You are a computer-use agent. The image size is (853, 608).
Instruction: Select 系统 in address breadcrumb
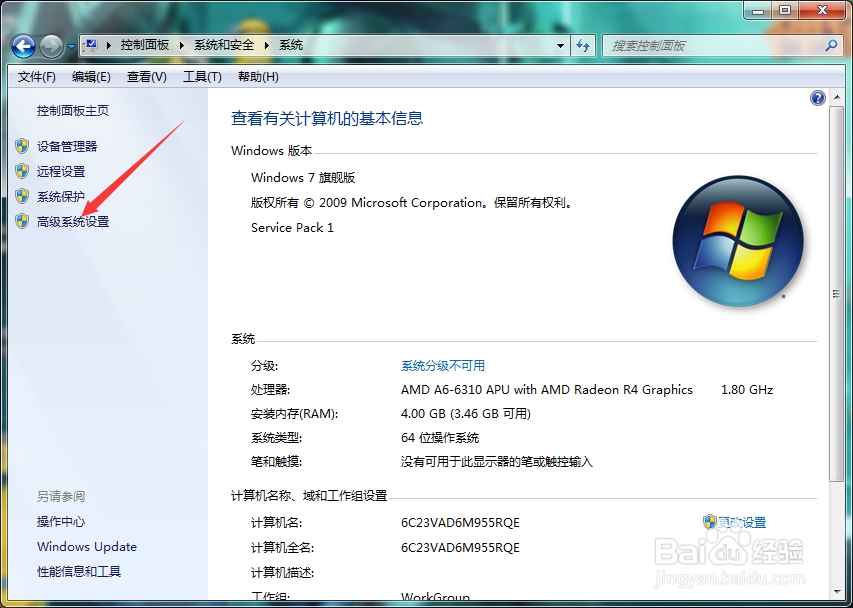click(x=291, y=45)
